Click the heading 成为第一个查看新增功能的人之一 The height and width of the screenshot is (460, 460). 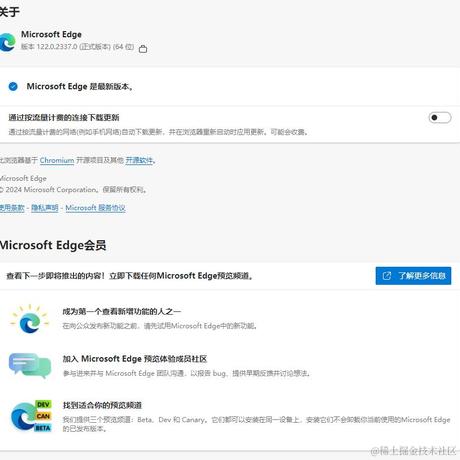(x=122, y=312)
